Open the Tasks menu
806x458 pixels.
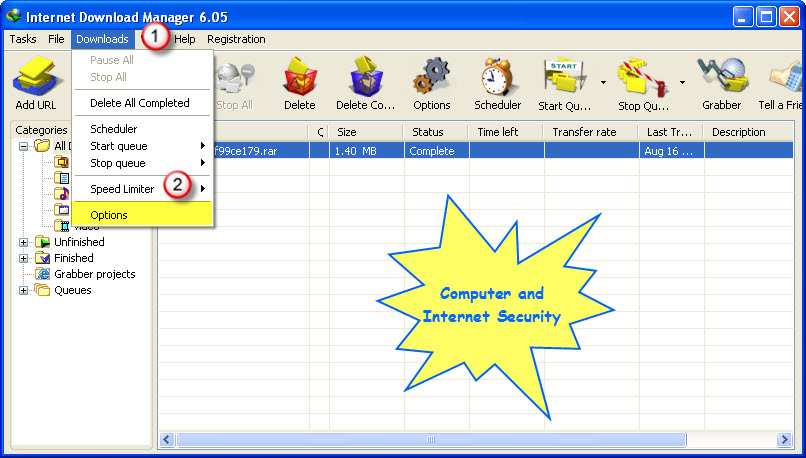(23, 39)
